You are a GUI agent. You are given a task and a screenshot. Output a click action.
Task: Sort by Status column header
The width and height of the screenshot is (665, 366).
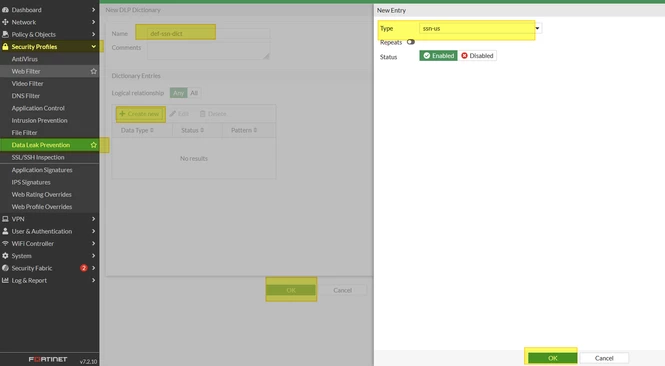point(193,130)
